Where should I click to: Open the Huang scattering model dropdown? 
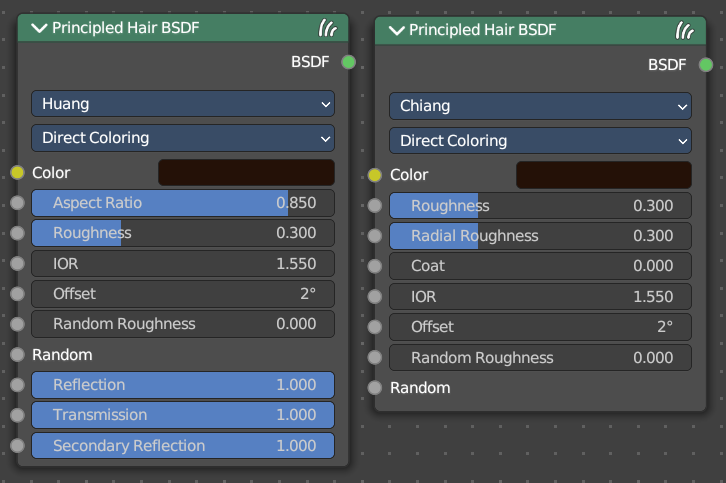183,104
